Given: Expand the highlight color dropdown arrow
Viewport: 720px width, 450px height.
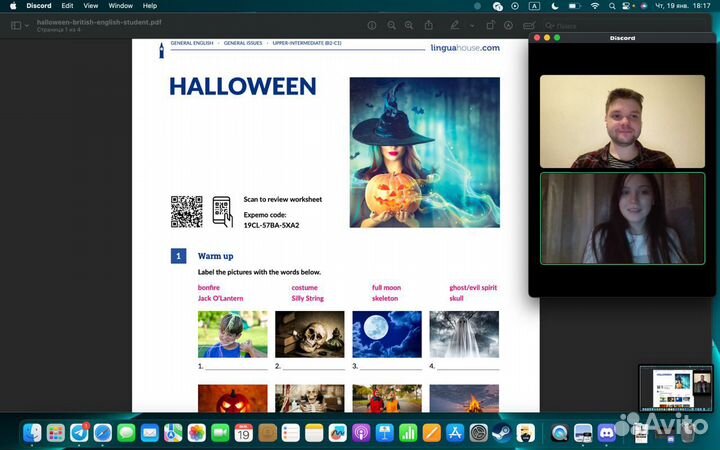Looking at the screenshot, I should click(470, 25).
